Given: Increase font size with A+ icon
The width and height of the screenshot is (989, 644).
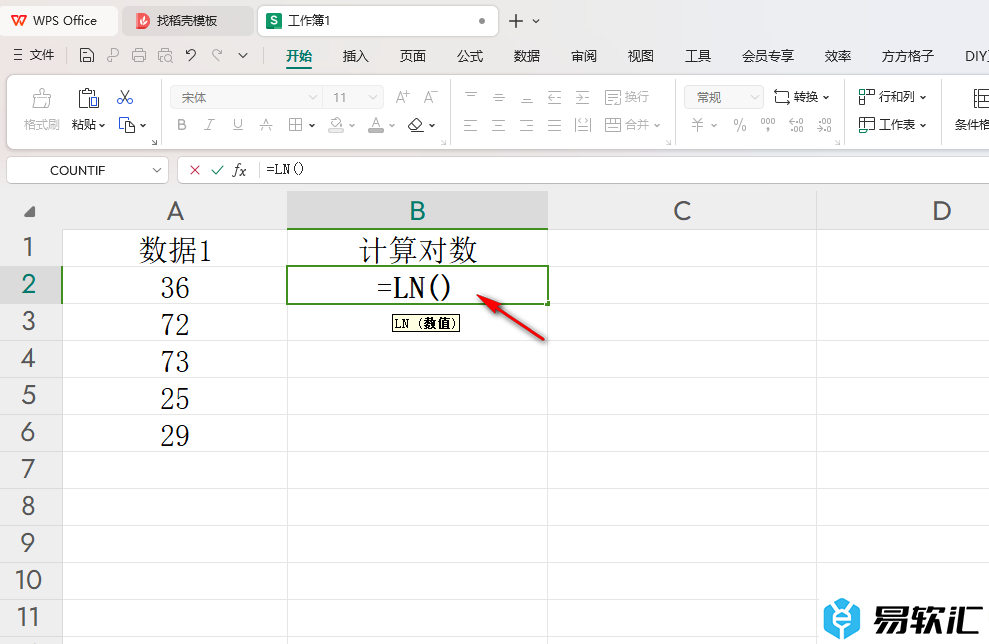Looking at the screenshot, I should (402, 97).
